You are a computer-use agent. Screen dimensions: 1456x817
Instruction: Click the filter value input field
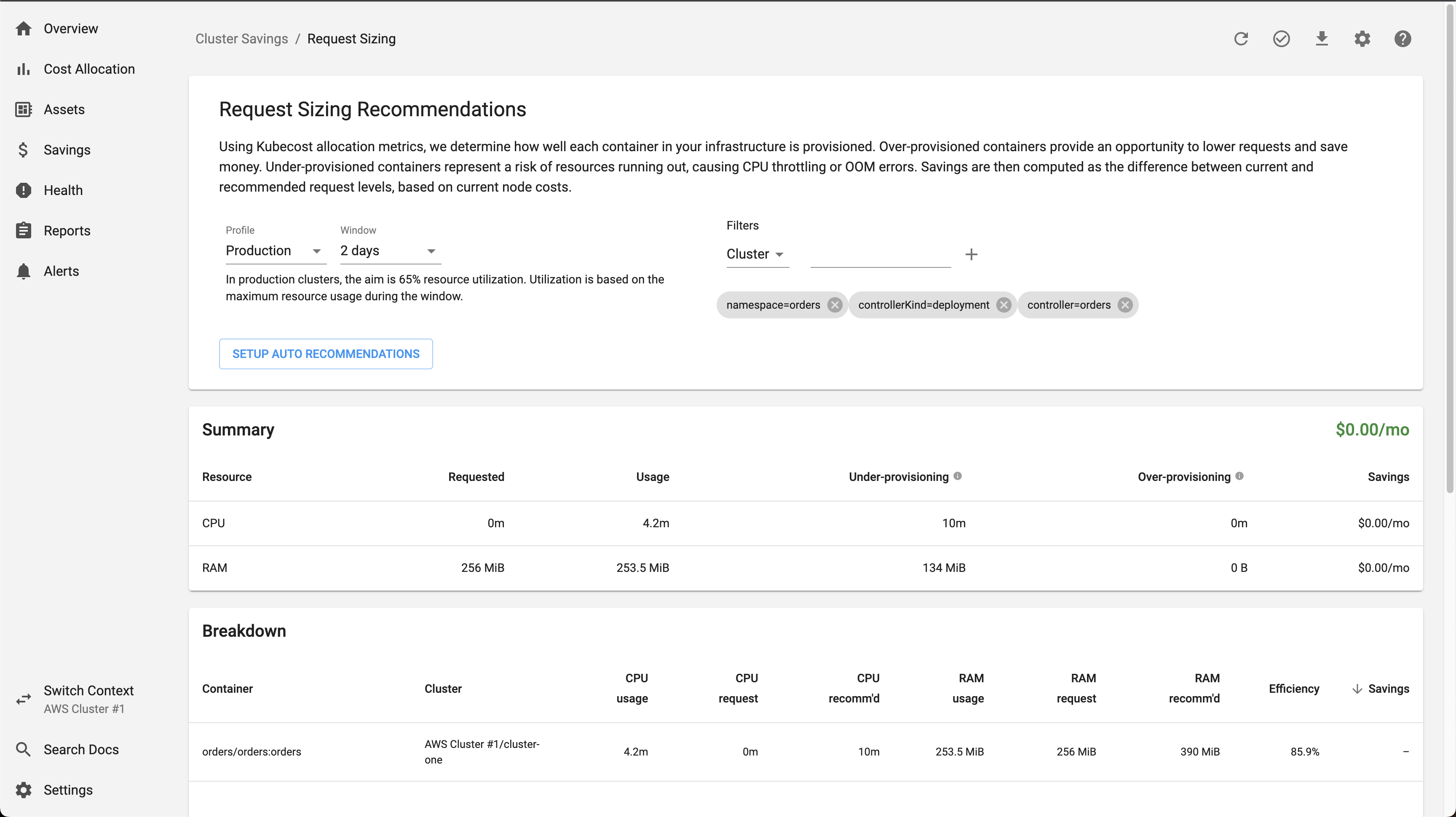[880, 255]
